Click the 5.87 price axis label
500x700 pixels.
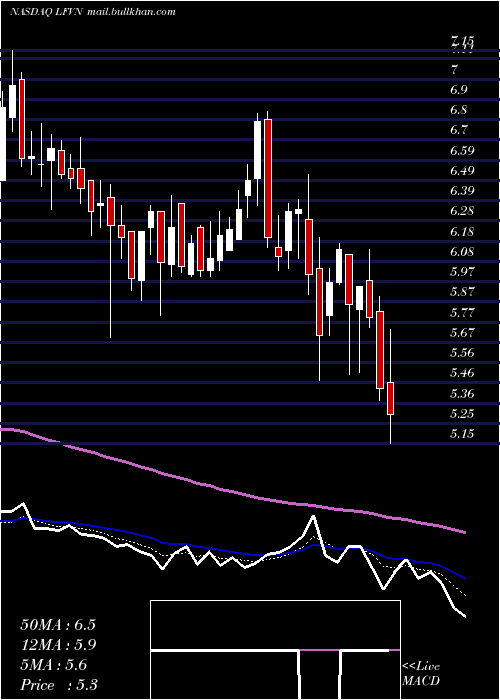[462, 292]
